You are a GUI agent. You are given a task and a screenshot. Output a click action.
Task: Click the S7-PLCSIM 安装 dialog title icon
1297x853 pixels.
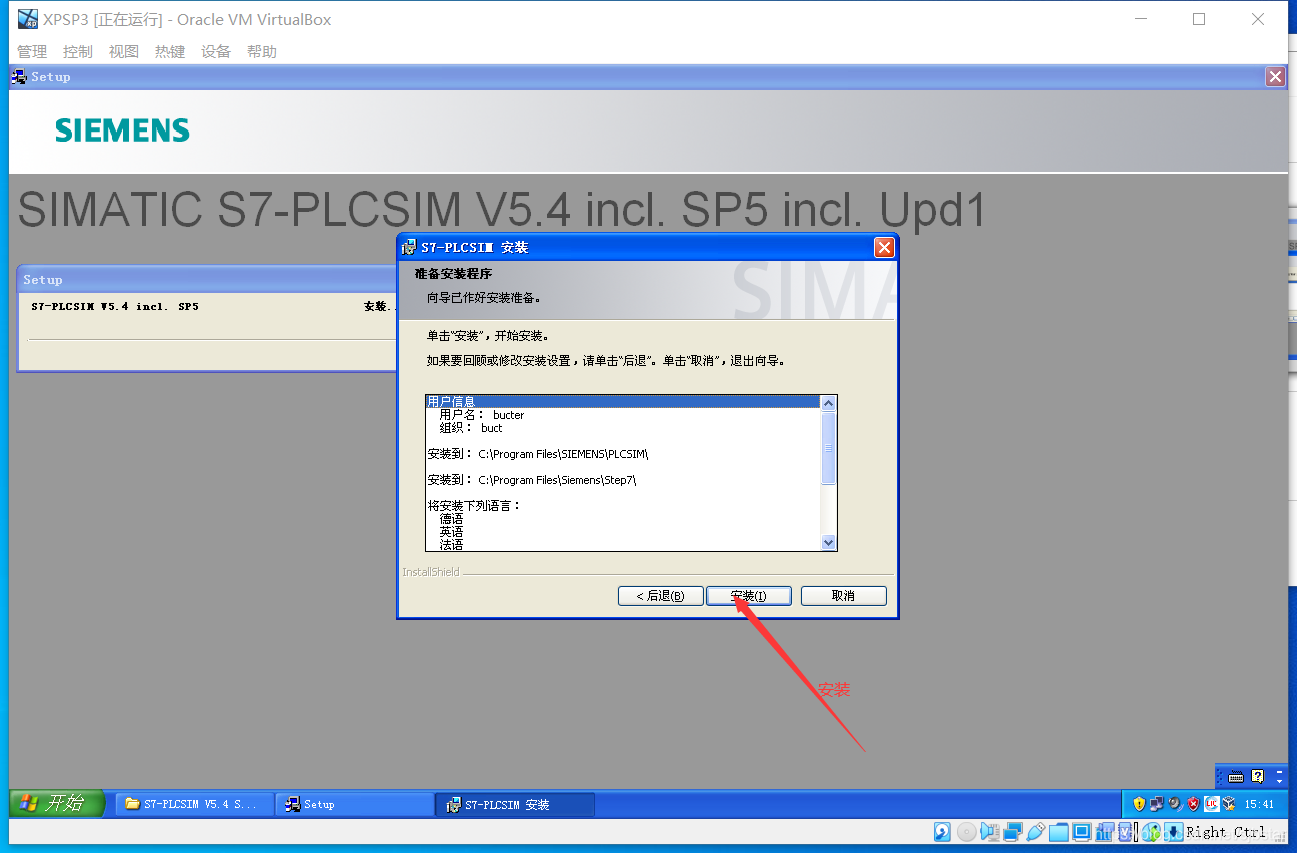click(x=409, y=247)
